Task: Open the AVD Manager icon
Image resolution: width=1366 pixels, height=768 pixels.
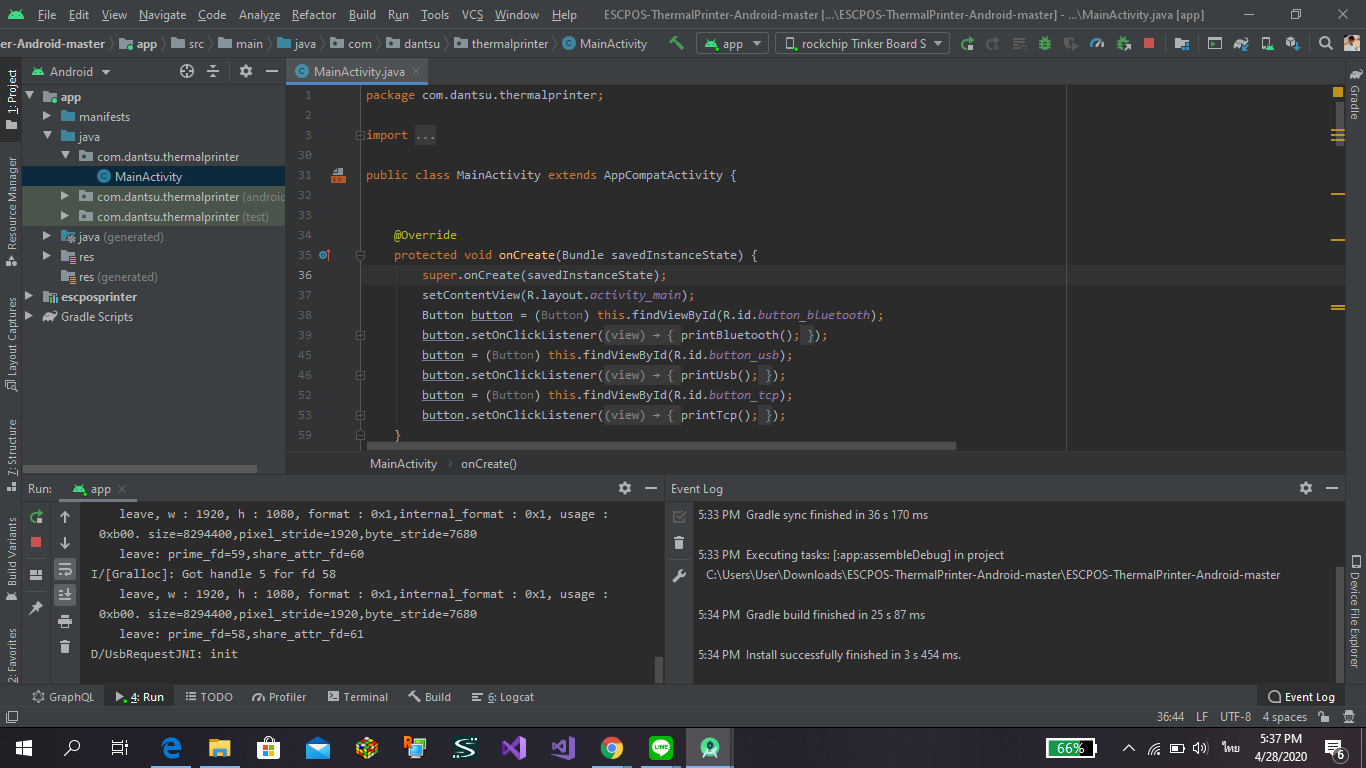Action: click(x=1267, y=43)
